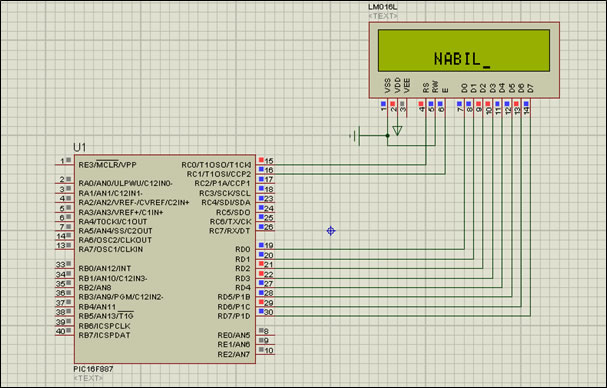This screenshot has width=607, height=388.
Task: Click the RB7/ICSPDAT pin label
Action: pos(104,335)
